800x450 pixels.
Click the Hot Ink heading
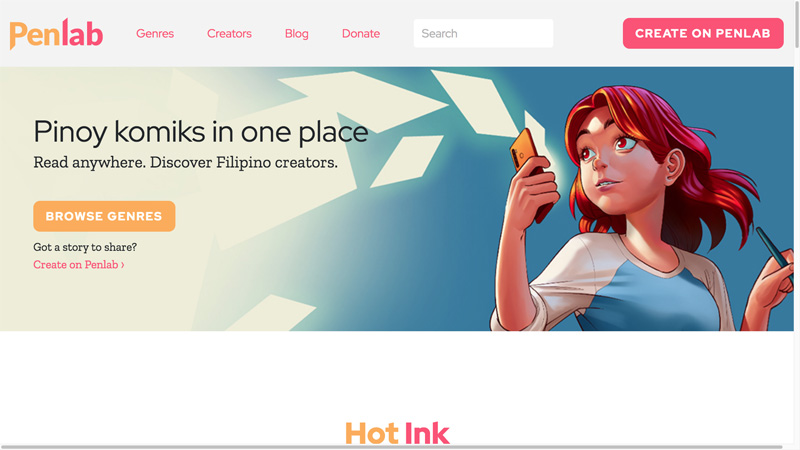[x=397, y=433]
